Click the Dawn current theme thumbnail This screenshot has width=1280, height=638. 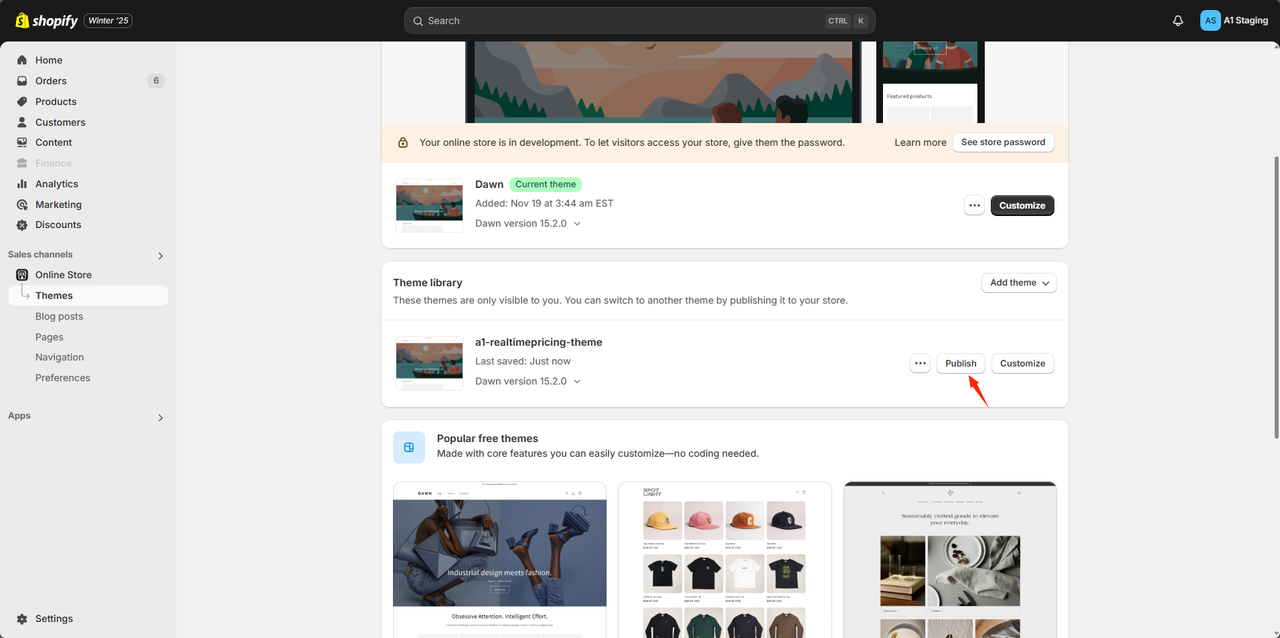click(x=429, y=206)
